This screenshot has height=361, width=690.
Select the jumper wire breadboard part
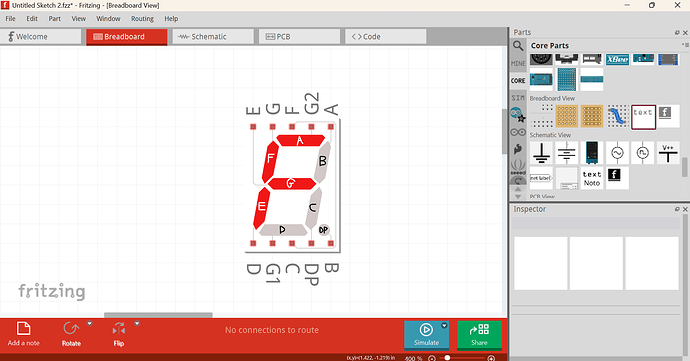[617, 116]
